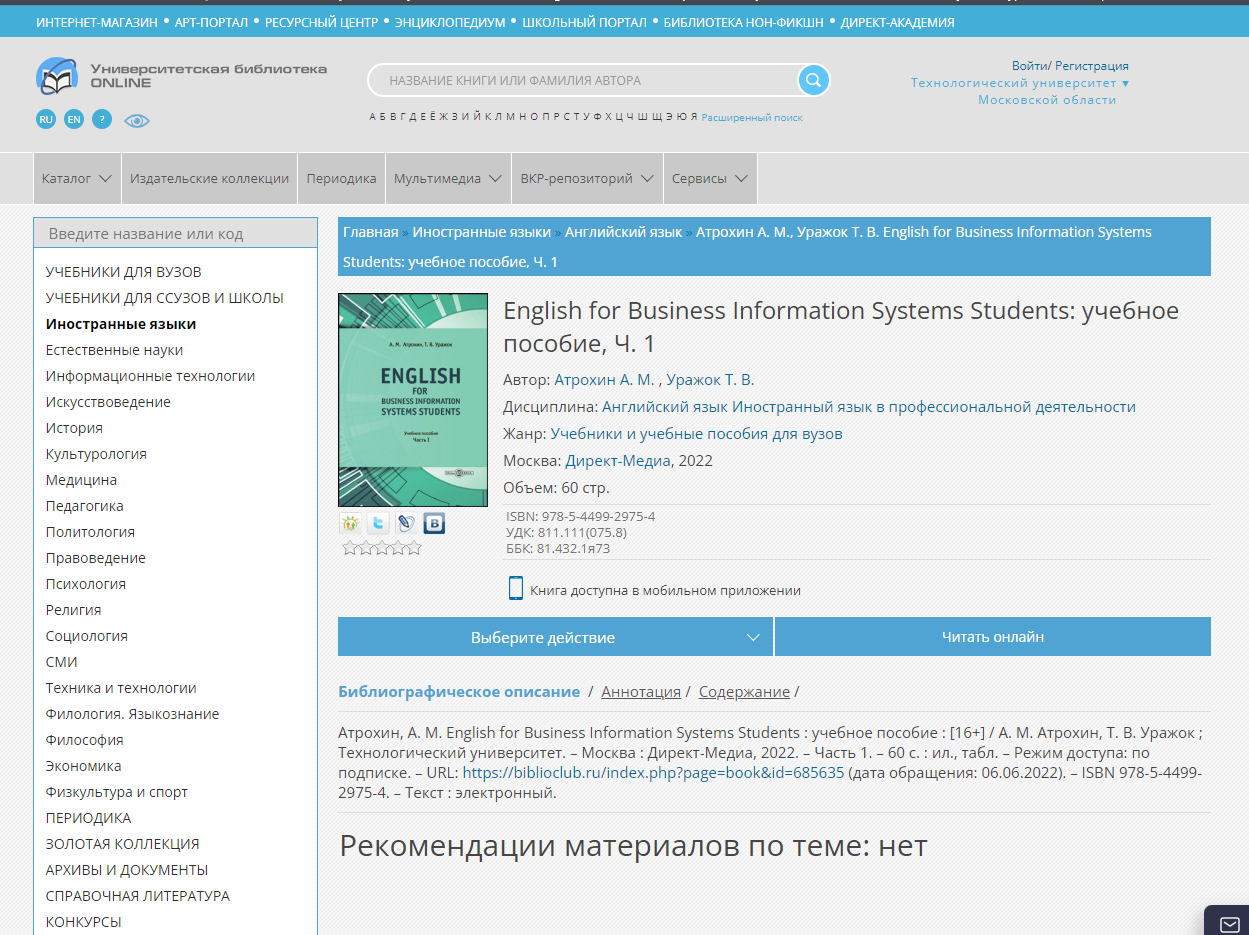Select Правоведение category

coord(96,558)
